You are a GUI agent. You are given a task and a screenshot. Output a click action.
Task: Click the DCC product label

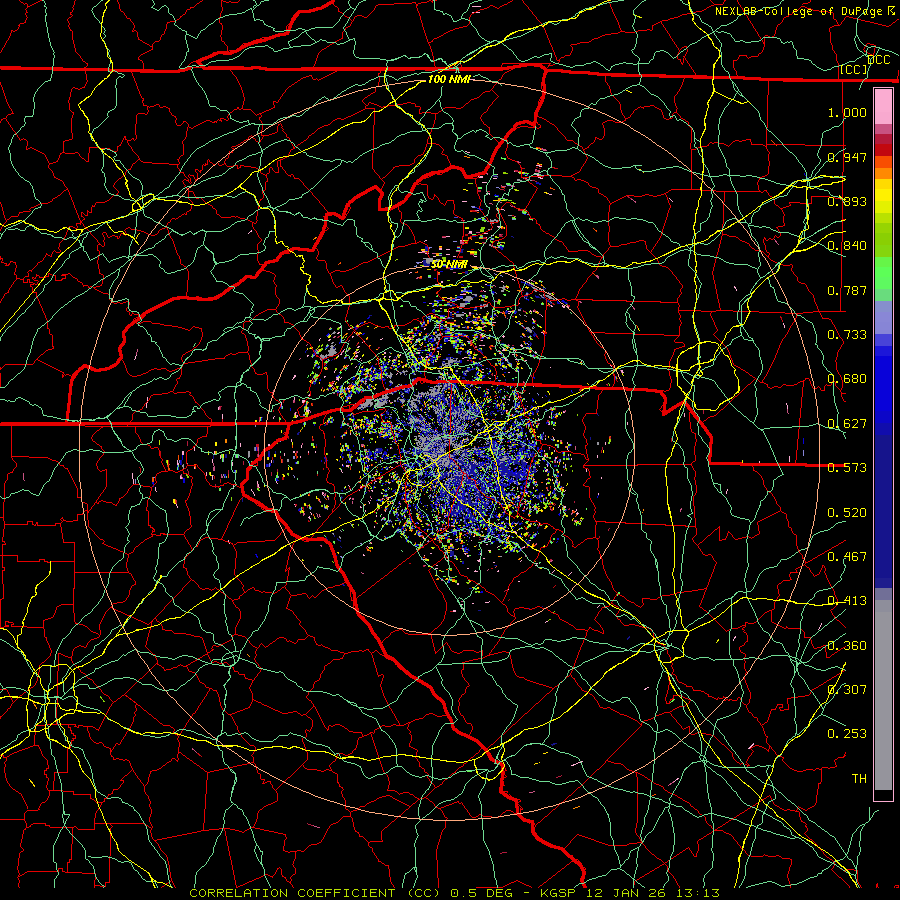click(879, 60)
